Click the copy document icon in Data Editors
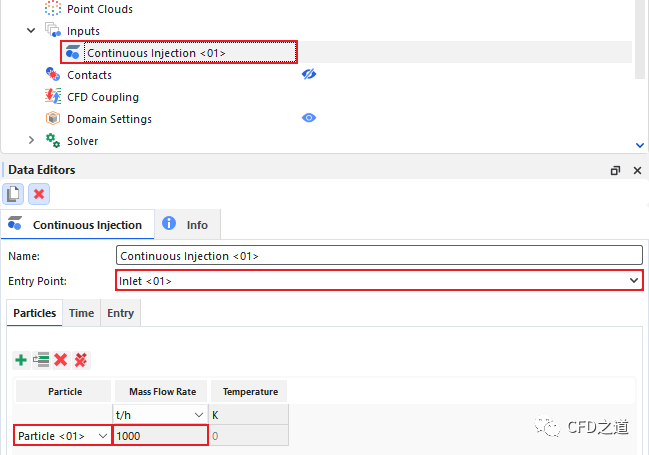The image size is (649, 455). coord(15,194)
